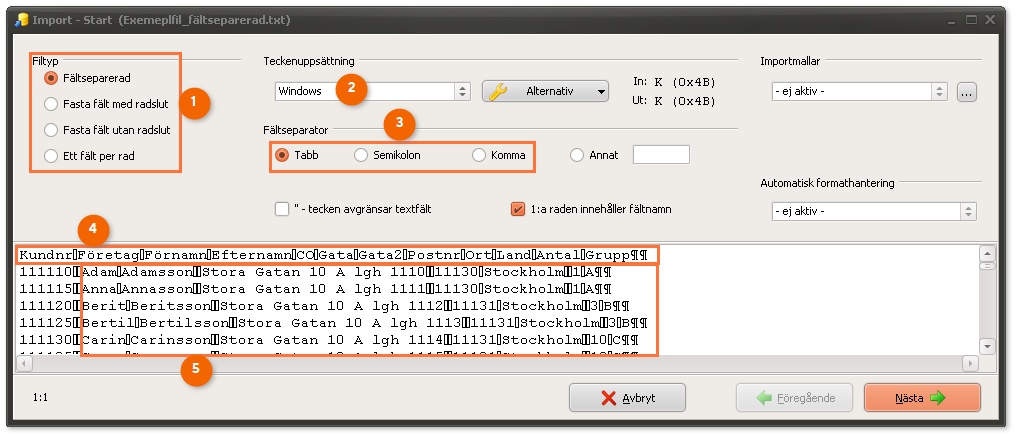
Task: Click header row starting with Kundnr
Action: click(334, 255)
